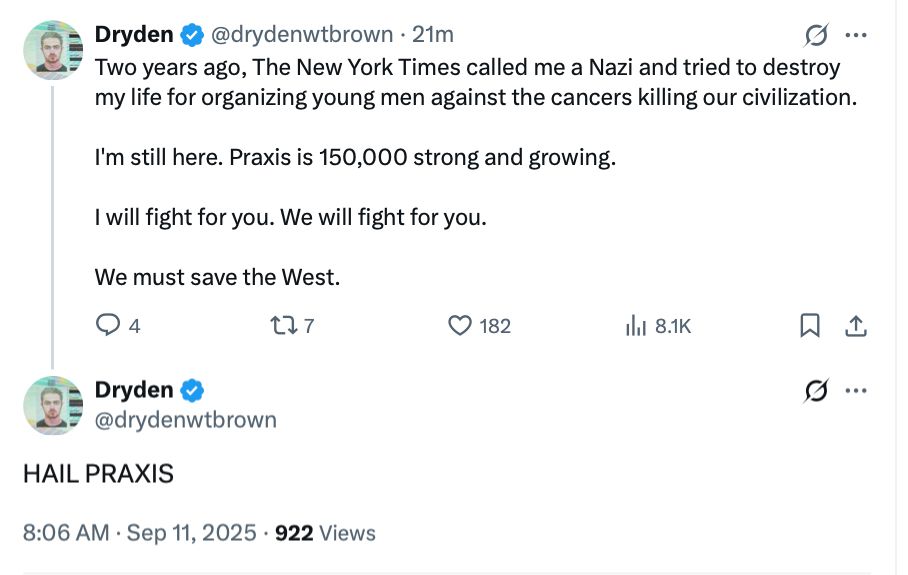Screen dimensions: 908x575
Task: Click @drydenwtbrown handle in first tweet
Action: click(302, 35)
